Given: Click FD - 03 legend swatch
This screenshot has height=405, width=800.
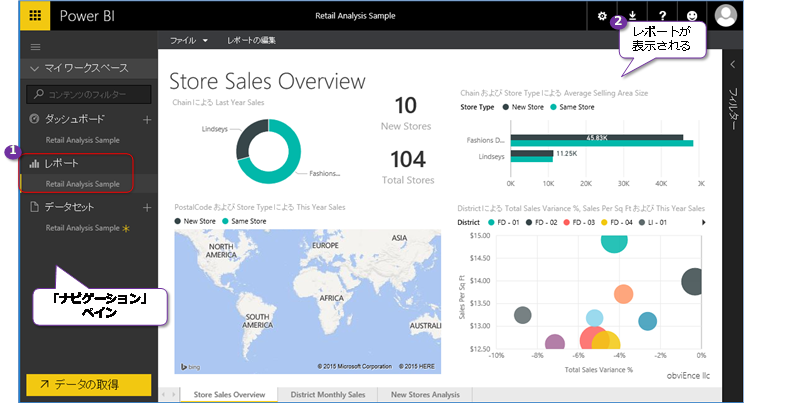Looking at the screenshot, I should tap(566, 222).
